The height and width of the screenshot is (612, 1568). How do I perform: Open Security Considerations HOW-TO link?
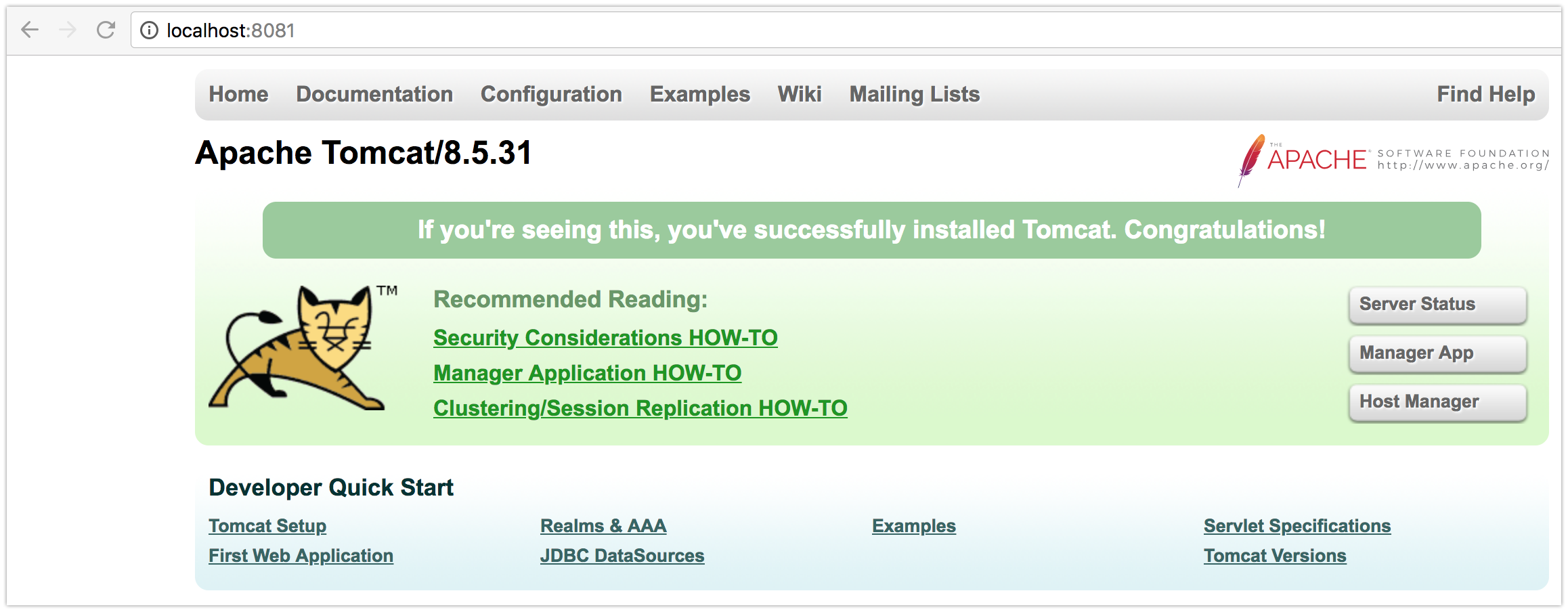pos(605,337)
